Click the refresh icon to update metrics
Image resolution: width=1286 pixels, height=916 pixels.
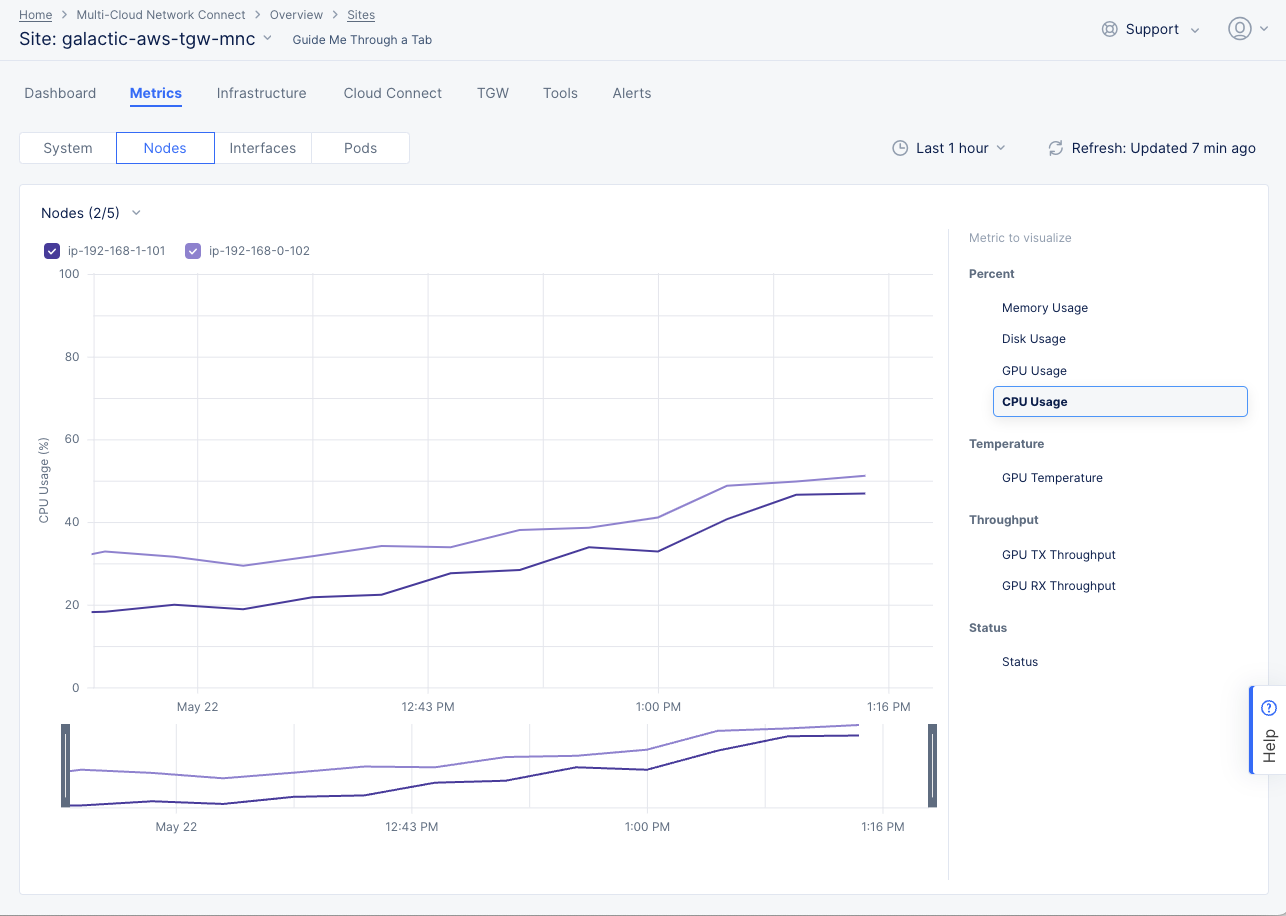coord(1055,147)
